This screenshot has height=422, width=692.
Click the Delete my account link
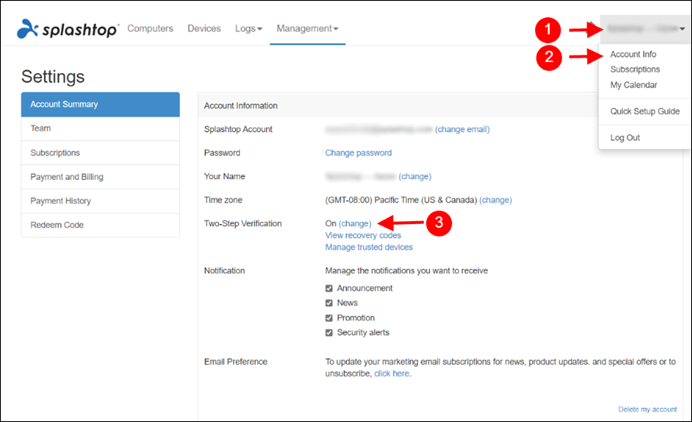[x=647, y=410]
